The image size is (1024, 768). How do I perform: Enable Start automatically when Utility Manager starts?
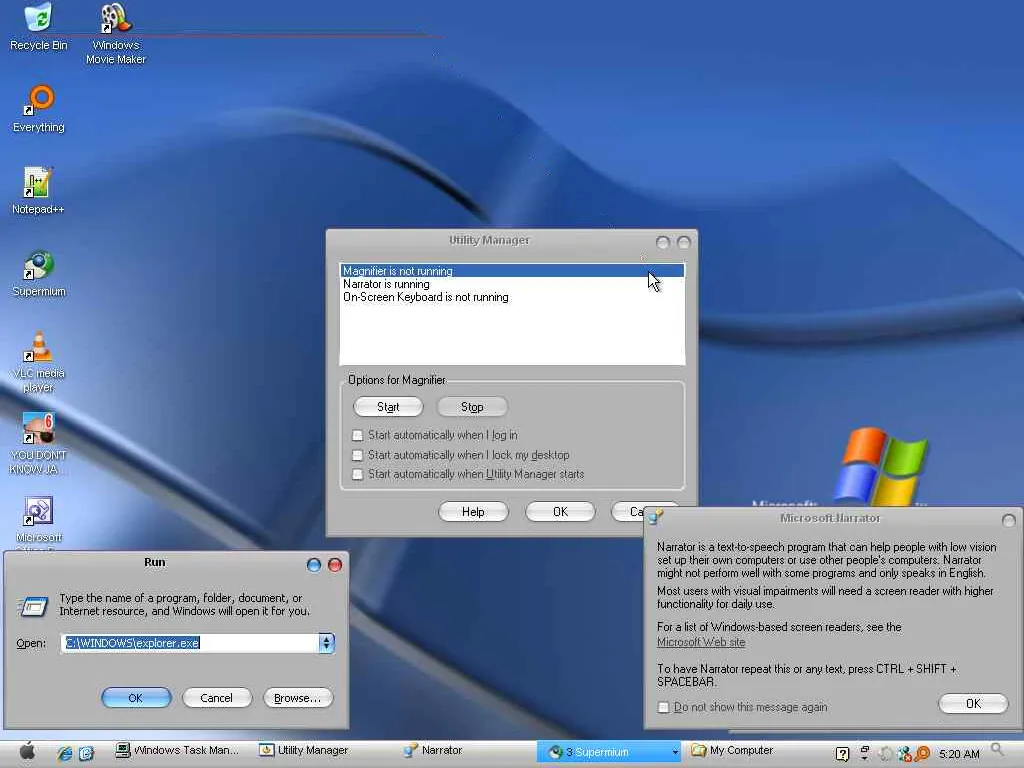click(357, 474)
